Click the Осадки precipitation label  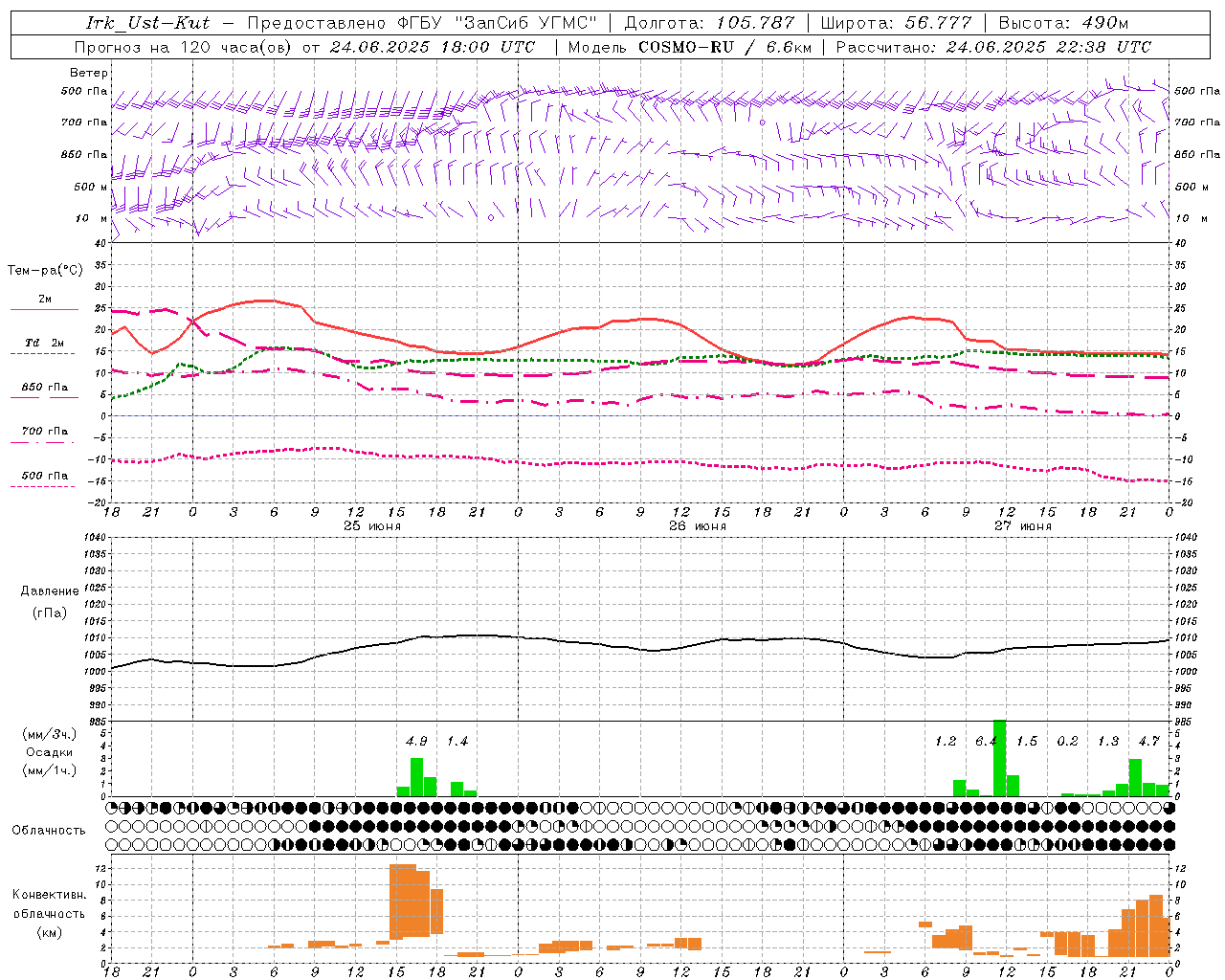pos(49,752)
